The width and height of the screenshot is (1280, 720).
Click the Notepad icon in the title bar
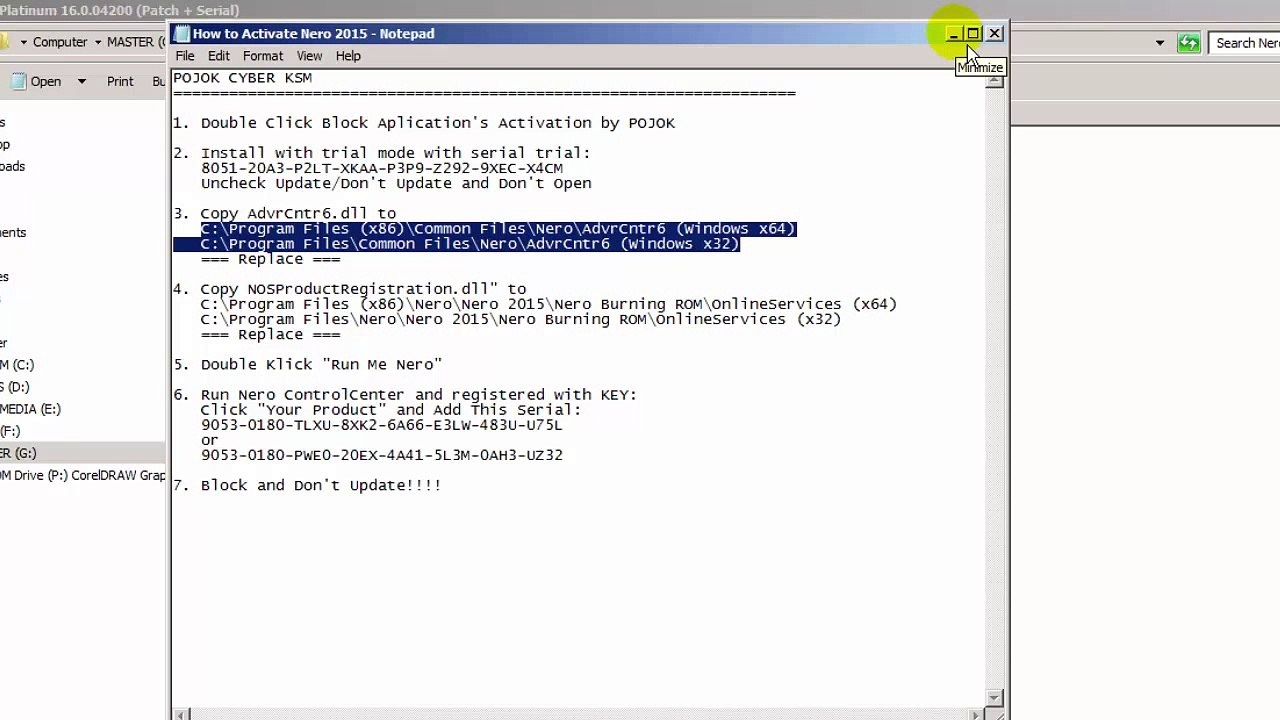(x=182, y=33)
